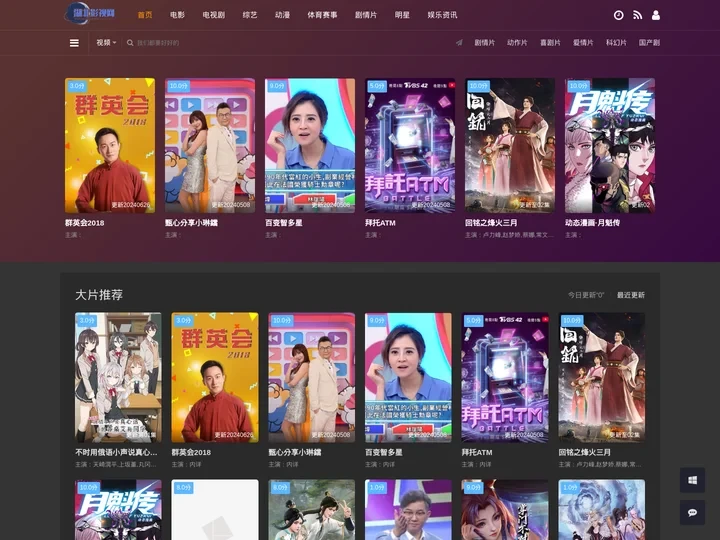
Task: Open the user account icon
Action: tap(656, 15)
